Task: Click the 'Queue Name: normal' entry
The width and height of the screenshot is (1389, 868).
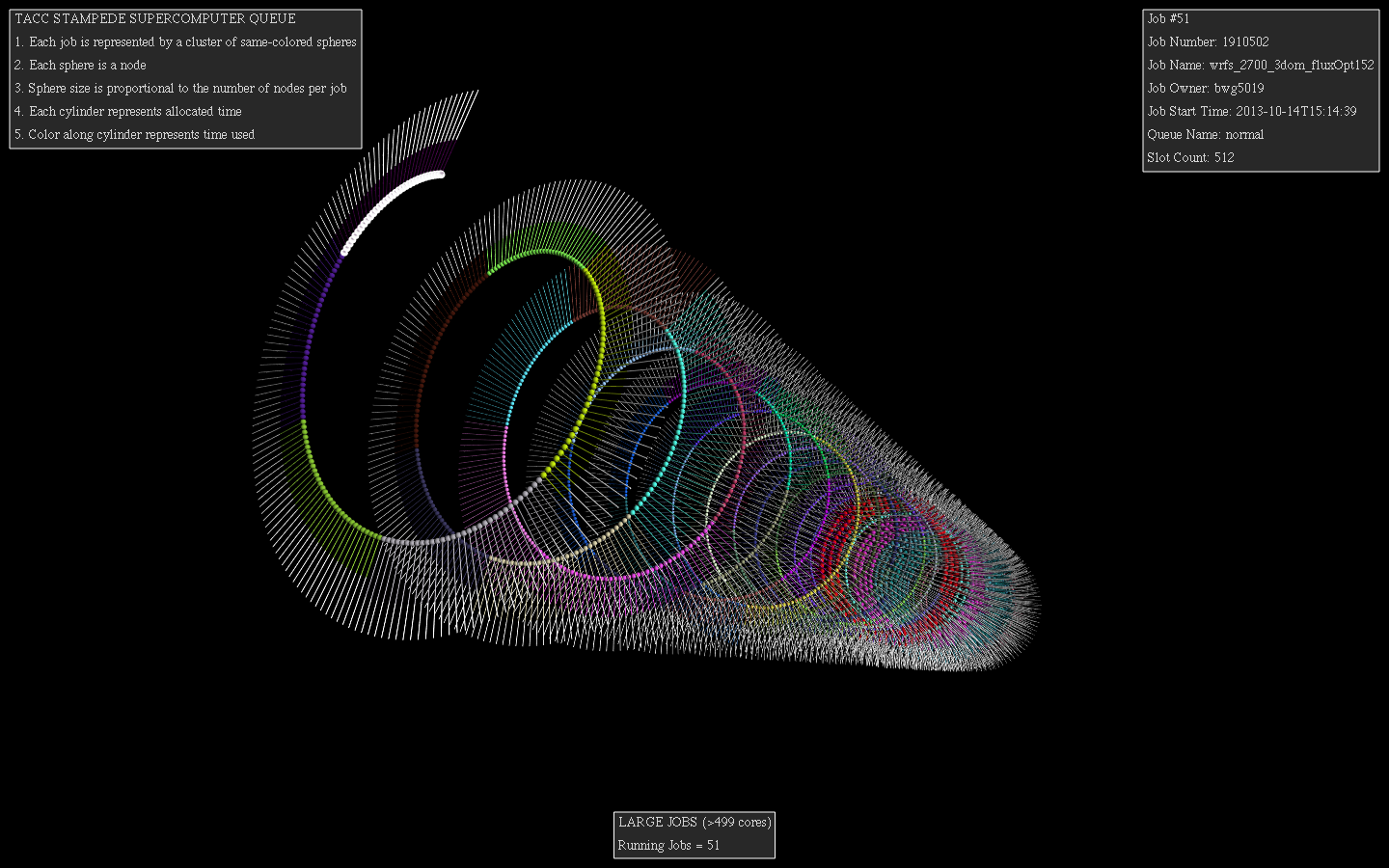Action: point(1206,134)
